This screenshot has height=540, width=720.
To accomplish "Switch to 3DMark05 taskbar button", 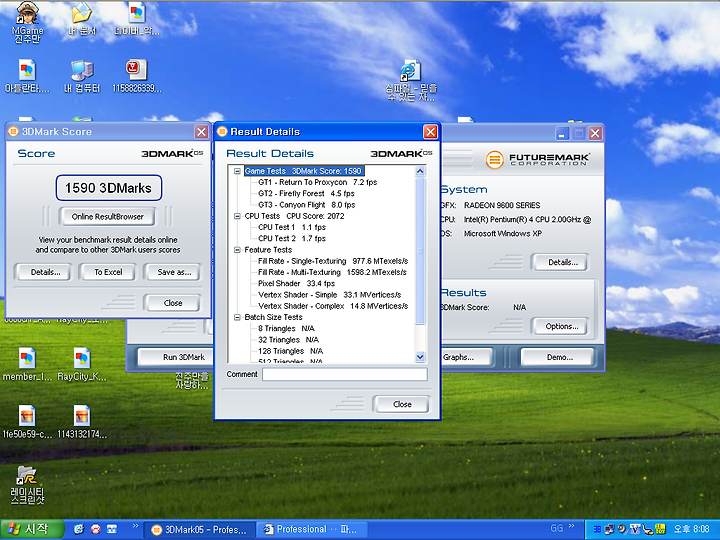I will tap(199, 529).
